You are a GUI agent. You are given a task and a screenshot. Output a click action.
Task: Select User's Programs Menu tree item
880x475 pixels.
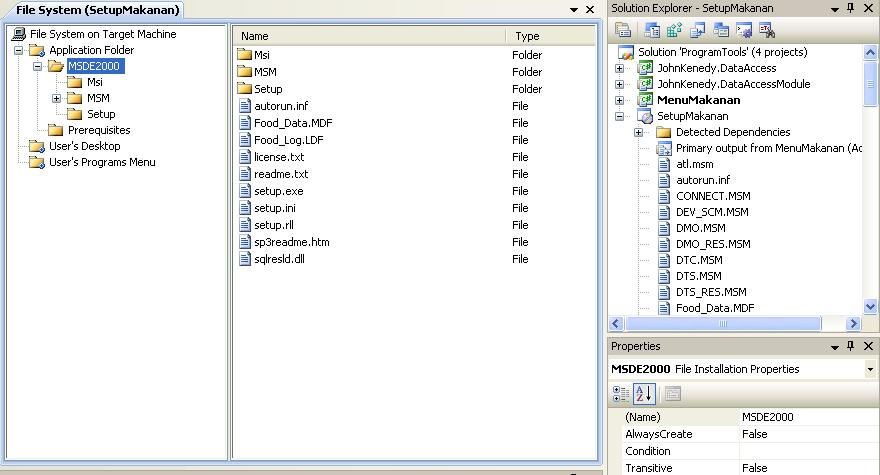click(102, 162)
